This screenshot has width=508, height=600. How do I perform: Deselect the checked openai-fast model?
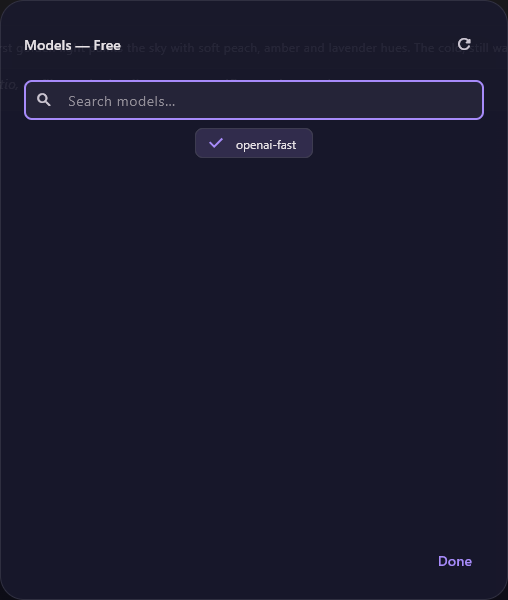(254, 143)
